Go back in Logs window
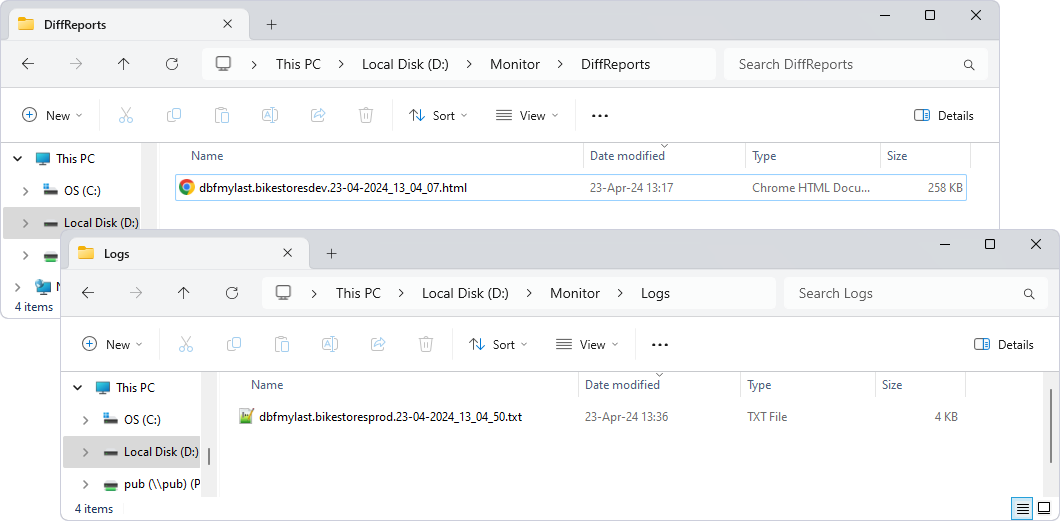Viewport: 1060px width, 521px height. [88, 293]
